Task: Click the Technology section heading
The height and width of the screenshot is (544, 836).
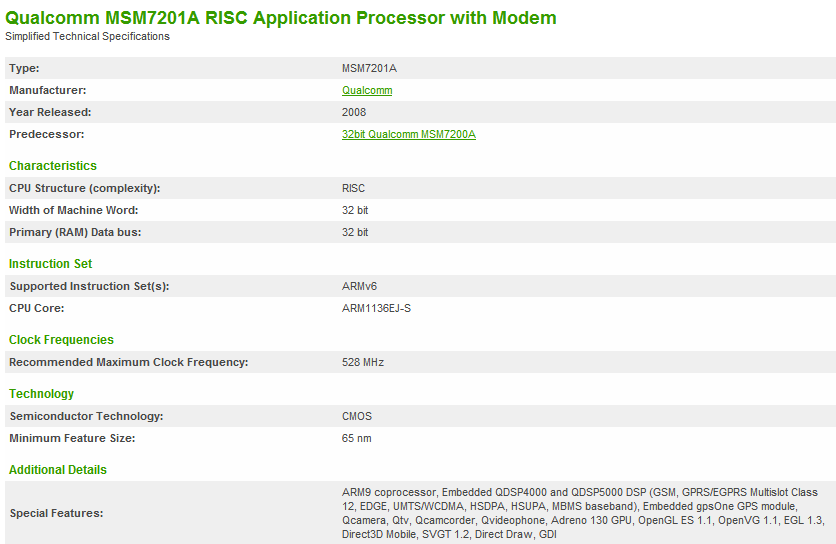Action: tap(41, 394)
